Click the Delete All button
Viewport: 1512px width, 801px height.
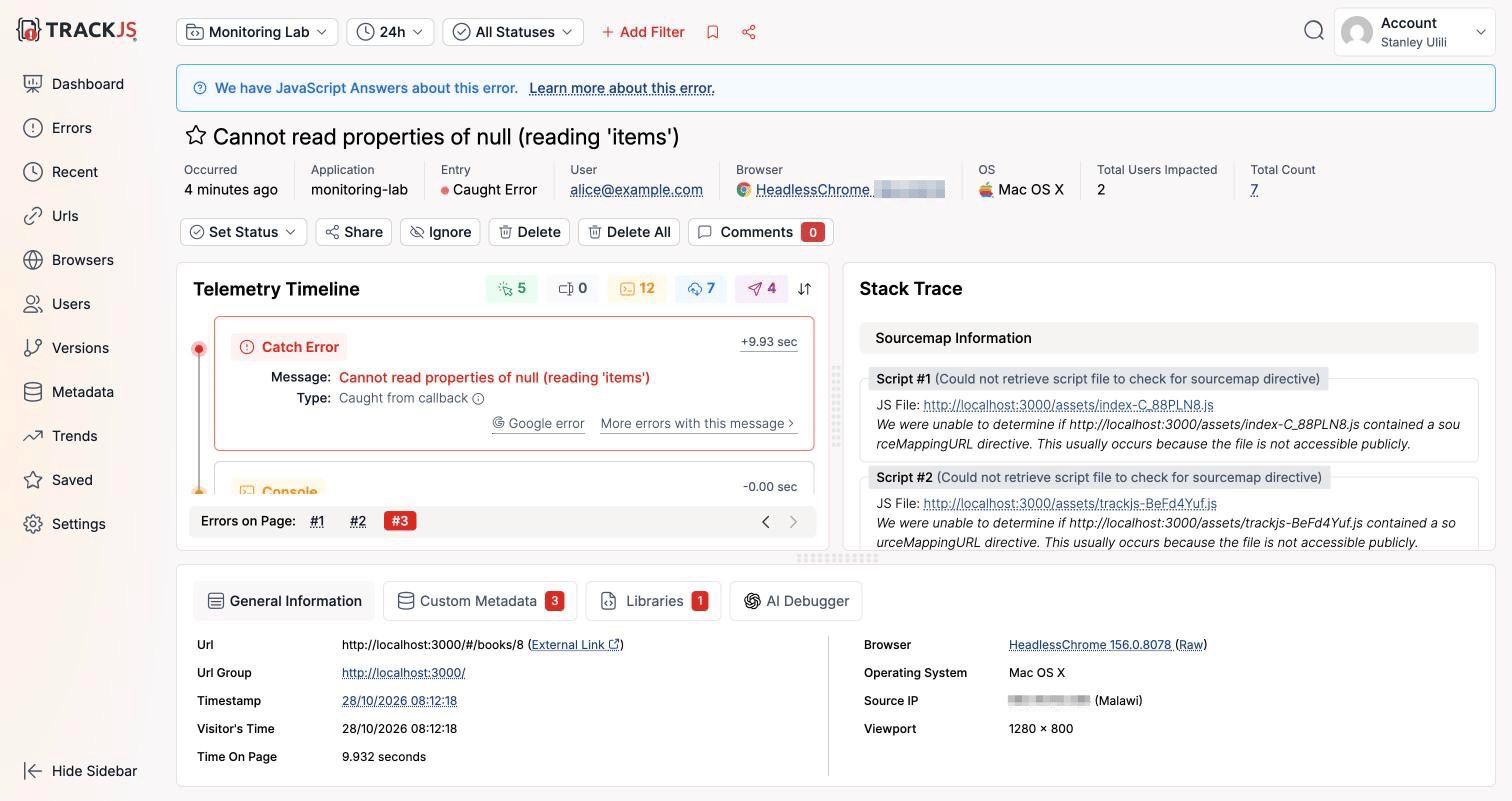(629, 232)
